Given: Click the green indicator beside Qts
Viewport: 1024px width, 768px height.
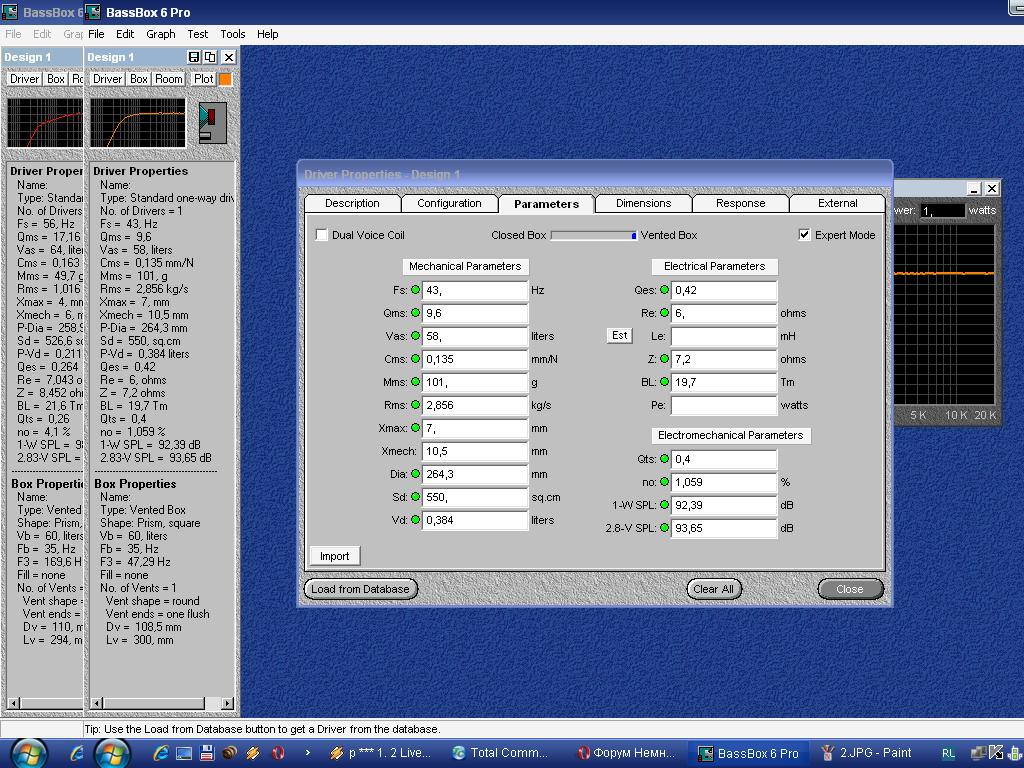Looking at the screenshot, I should click(x=664, y=459).
